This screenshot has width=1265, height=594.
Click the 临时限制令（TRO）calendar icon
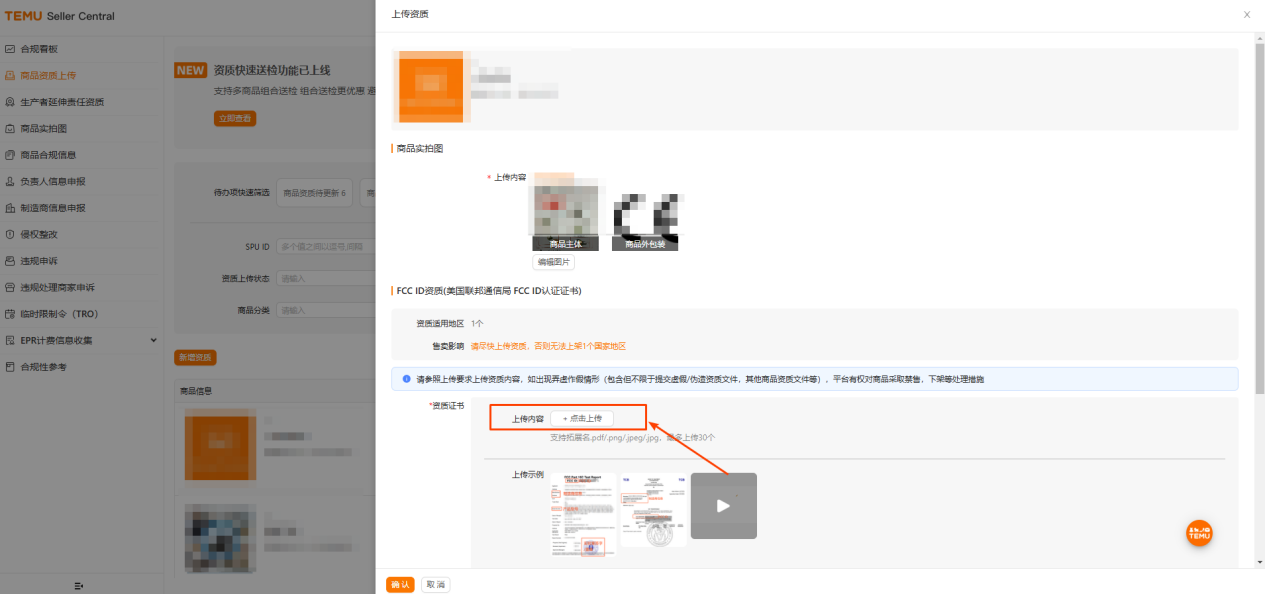point(12,313)
